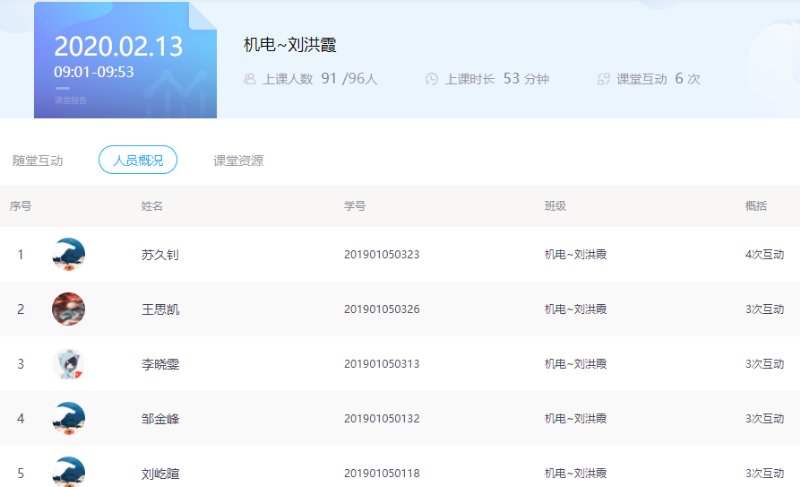800x487 pixels.
Task: Open 王思凯's avatar picture
Action: click(x=68, y=309)
